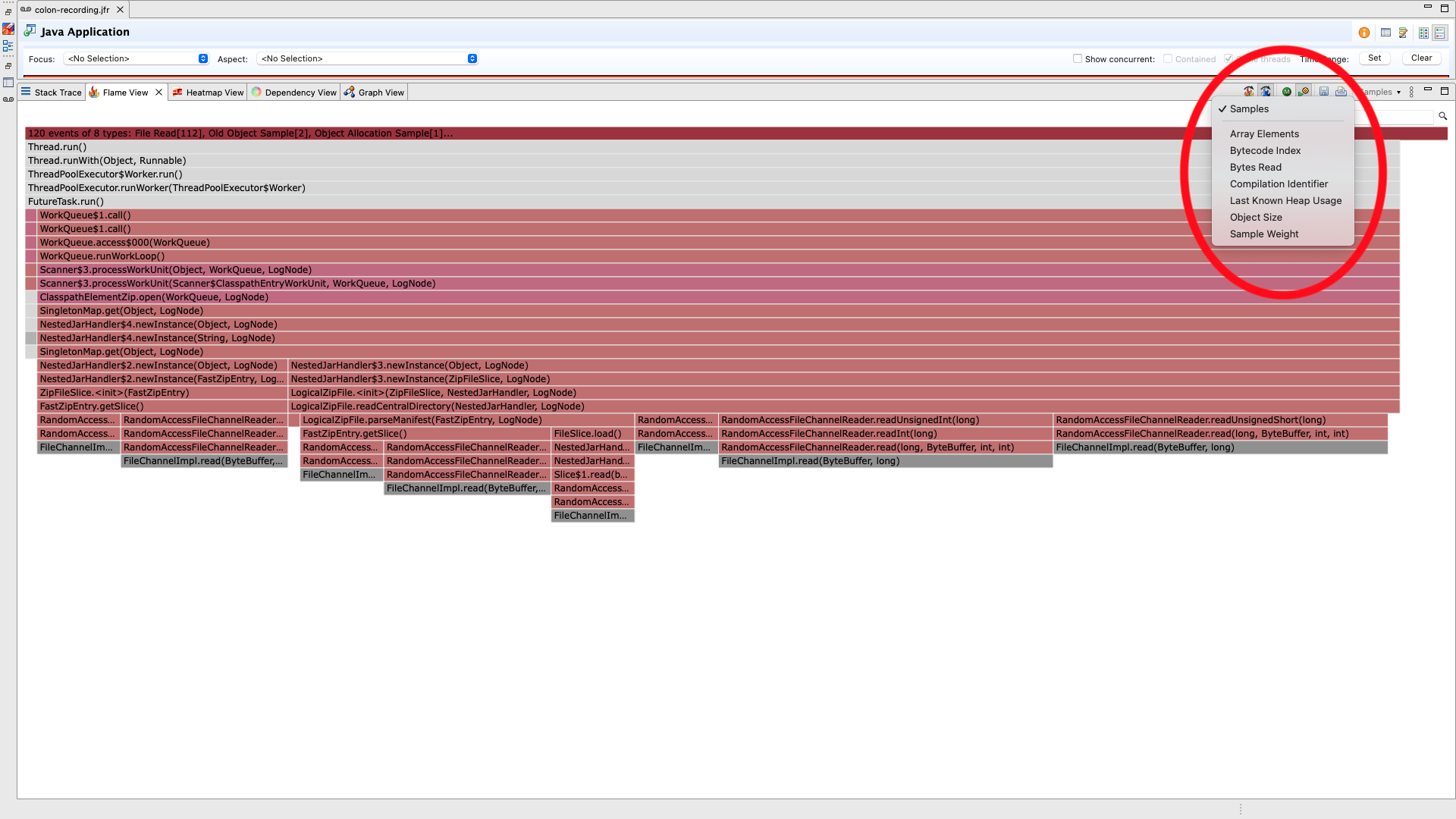Click the save flame graph icon
The width and height of the screenshot is (1456, 819).
(1324, 92)
